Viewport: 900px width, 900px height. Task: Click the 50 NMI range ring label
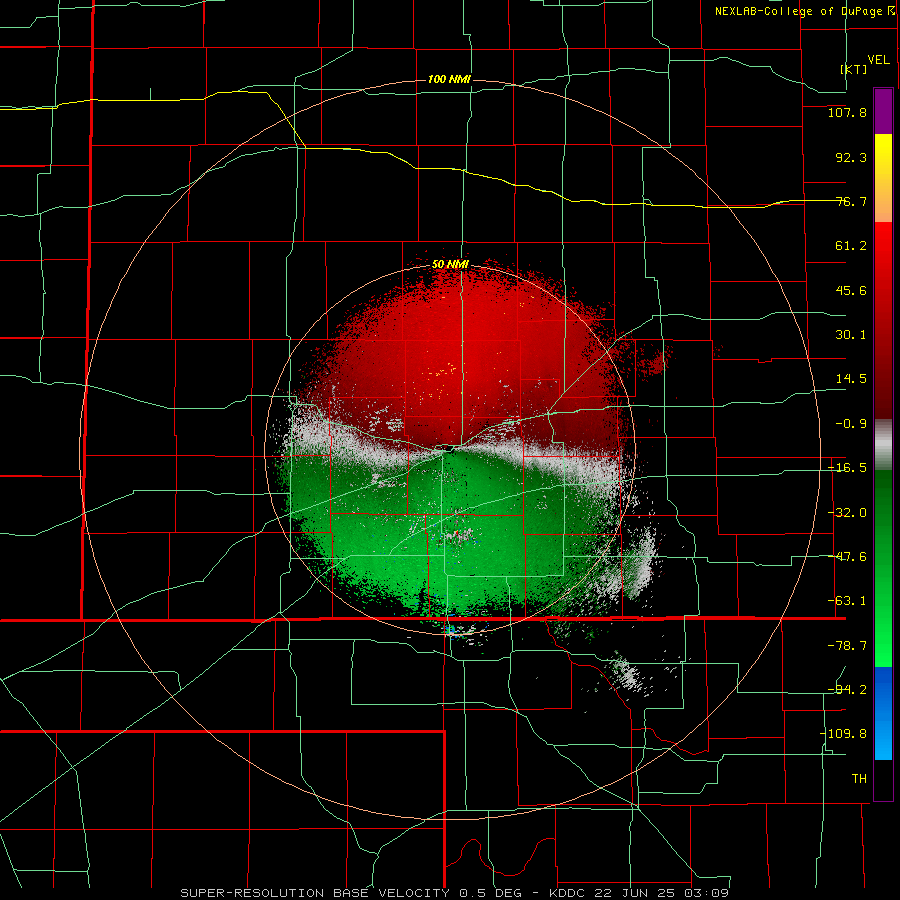point(451,265)
